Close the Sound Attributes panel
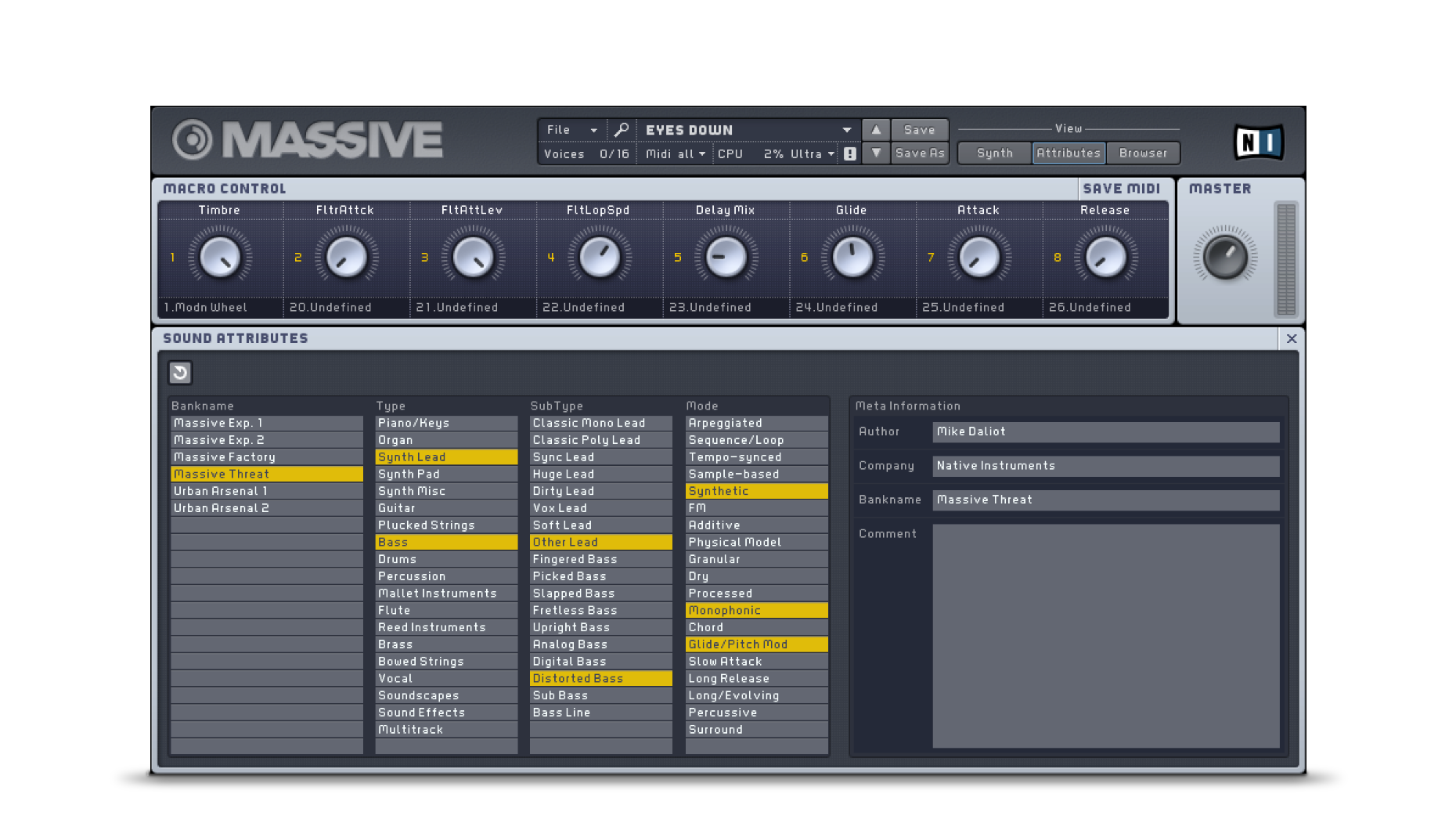The height and width of the screenshot is (830, 1456). coord(1291,339)
